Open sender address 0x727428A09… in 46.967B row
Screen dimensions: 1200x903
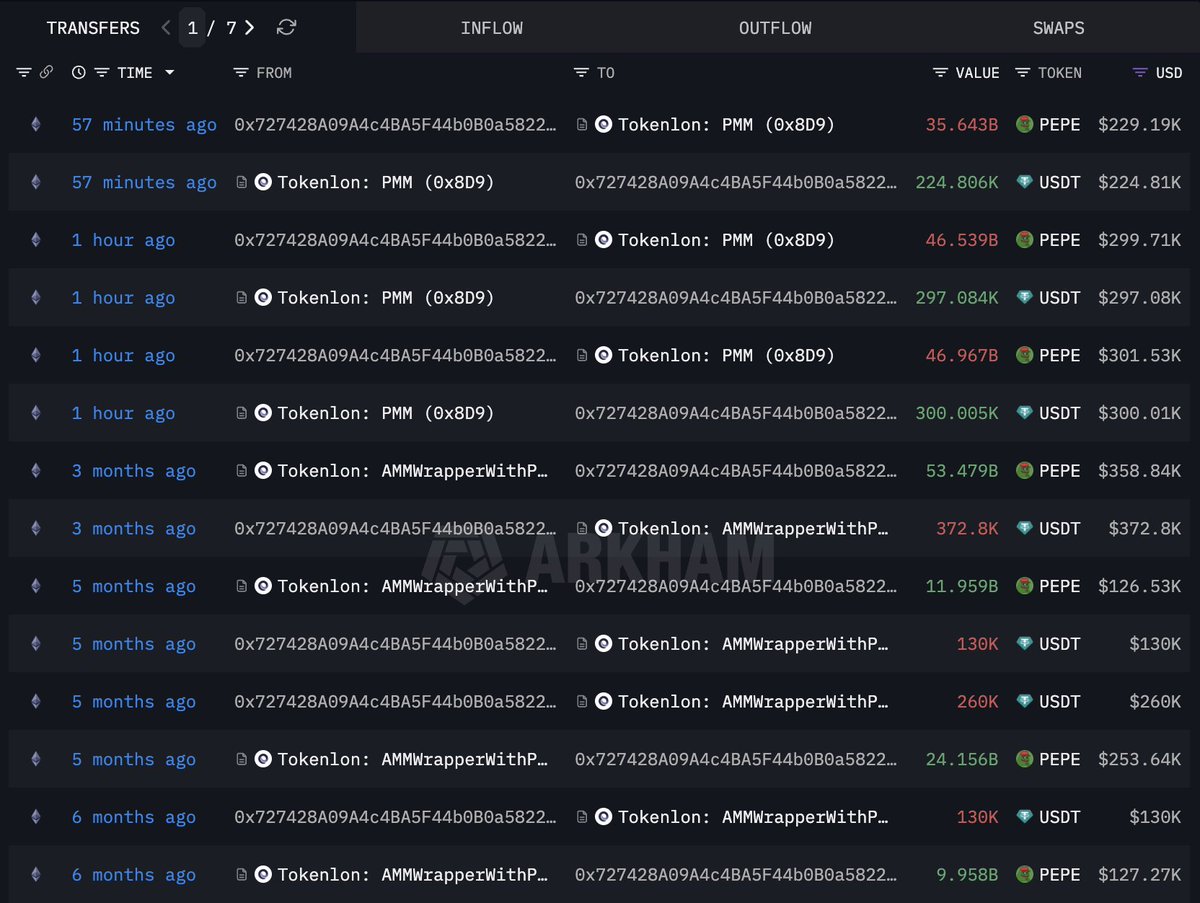pos(395,355)
